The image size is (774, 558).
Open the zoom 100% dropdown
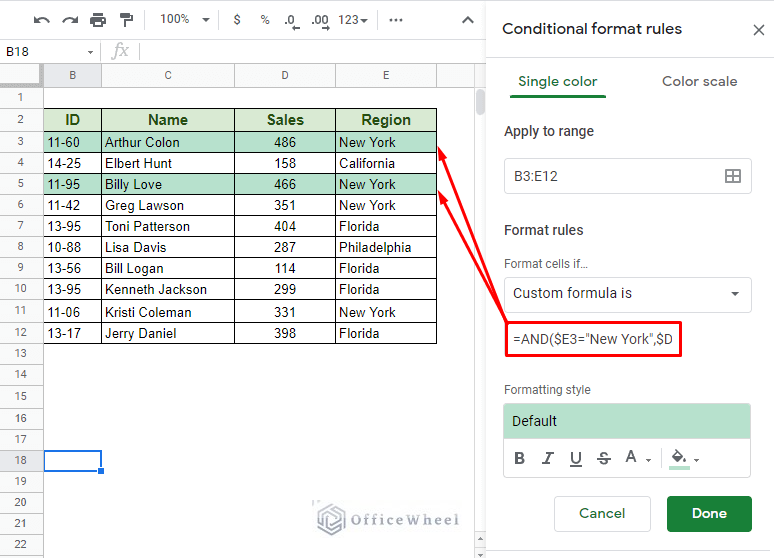pos(185,20)
